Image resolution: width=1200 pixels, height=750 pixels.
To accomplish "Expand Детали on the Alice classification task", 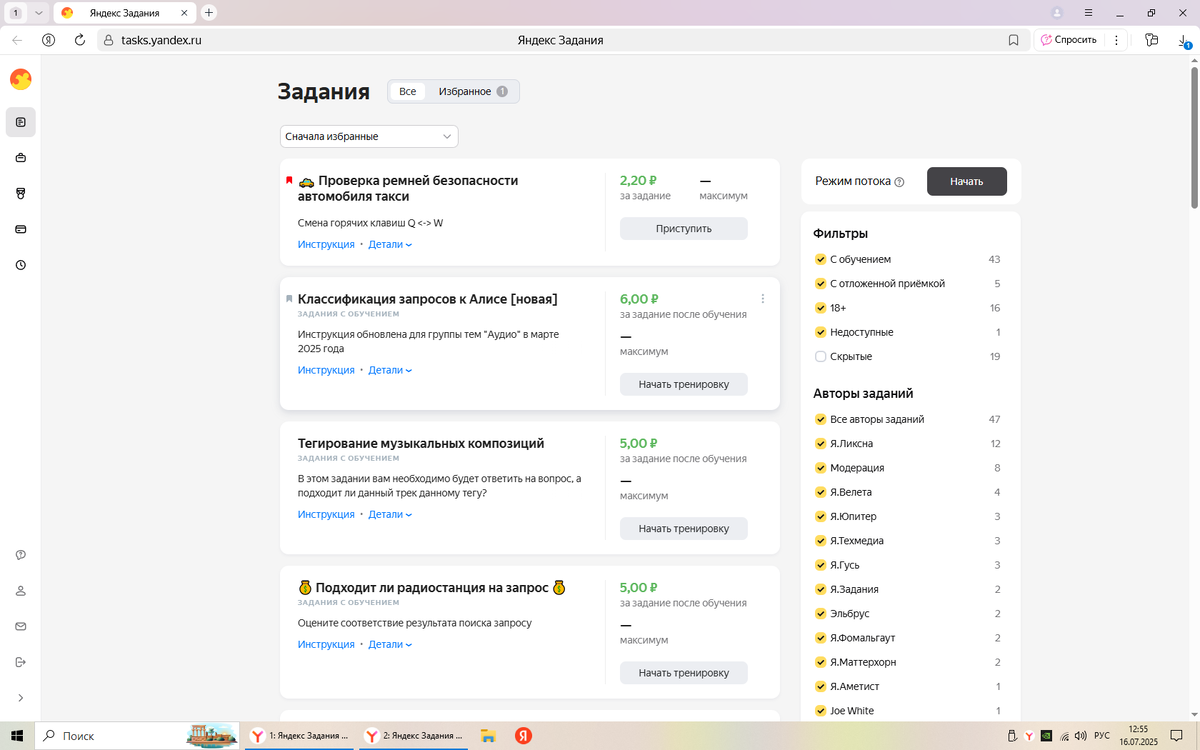I will (x=390, y=370).
